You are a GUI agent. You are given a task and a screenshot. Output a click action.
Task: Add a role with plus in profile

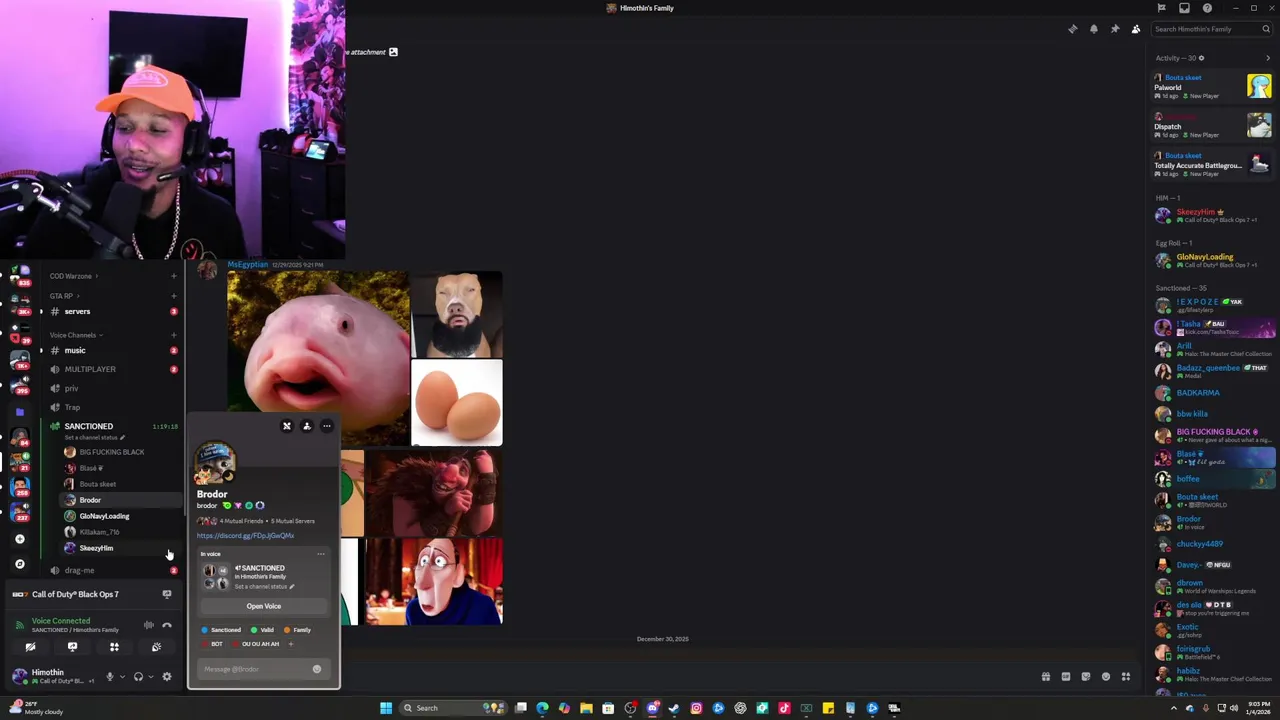click(291, 644)
